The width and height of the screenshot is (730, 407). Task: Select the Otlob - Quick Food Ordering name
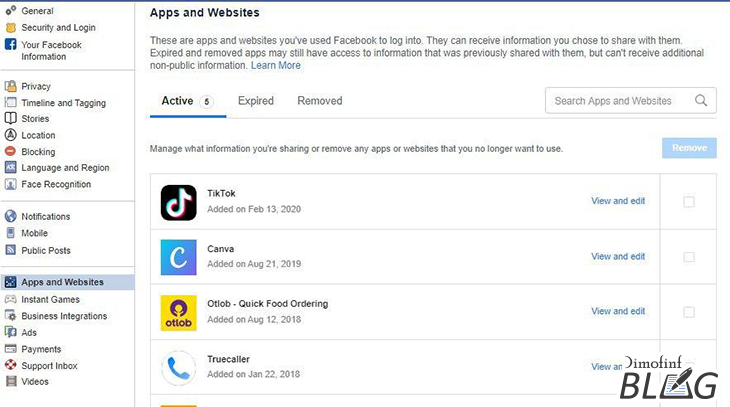pos(268,304)
